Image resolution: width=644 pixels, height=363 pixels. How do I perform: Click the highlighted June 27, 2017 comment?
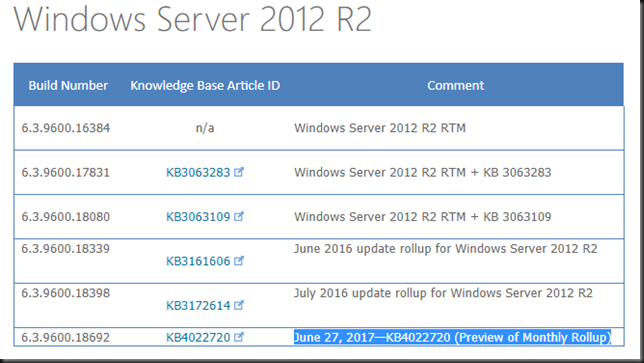452,337
